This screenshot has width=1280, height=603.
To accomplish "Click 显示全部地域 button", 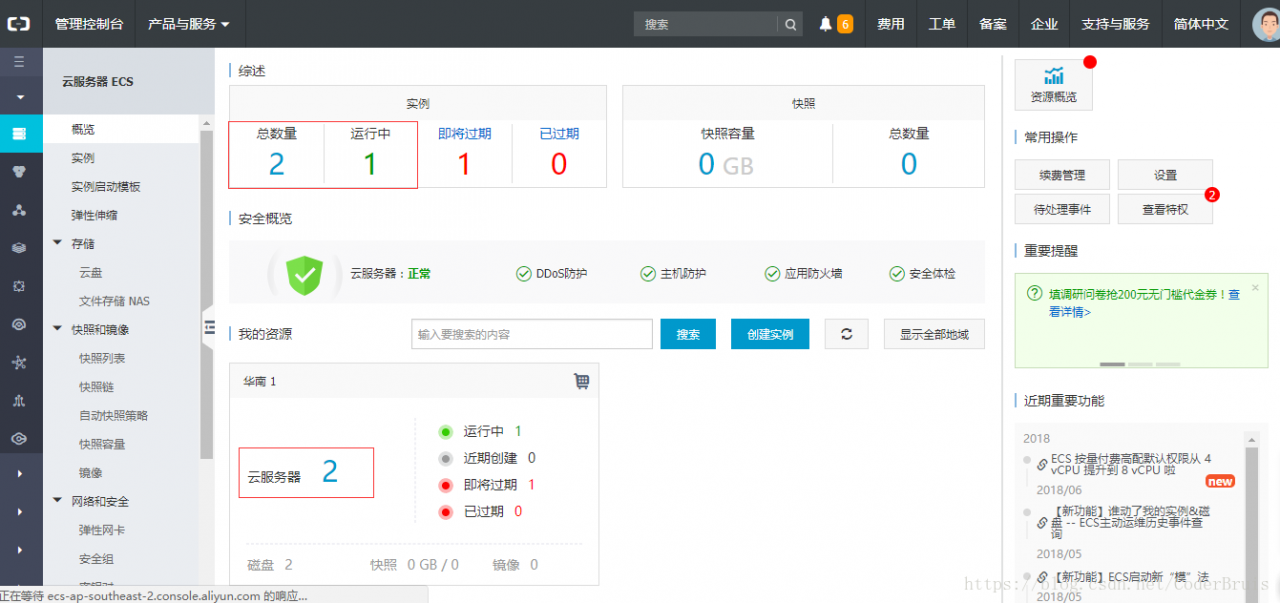I will pyautogui.click(x=934, y=334).
